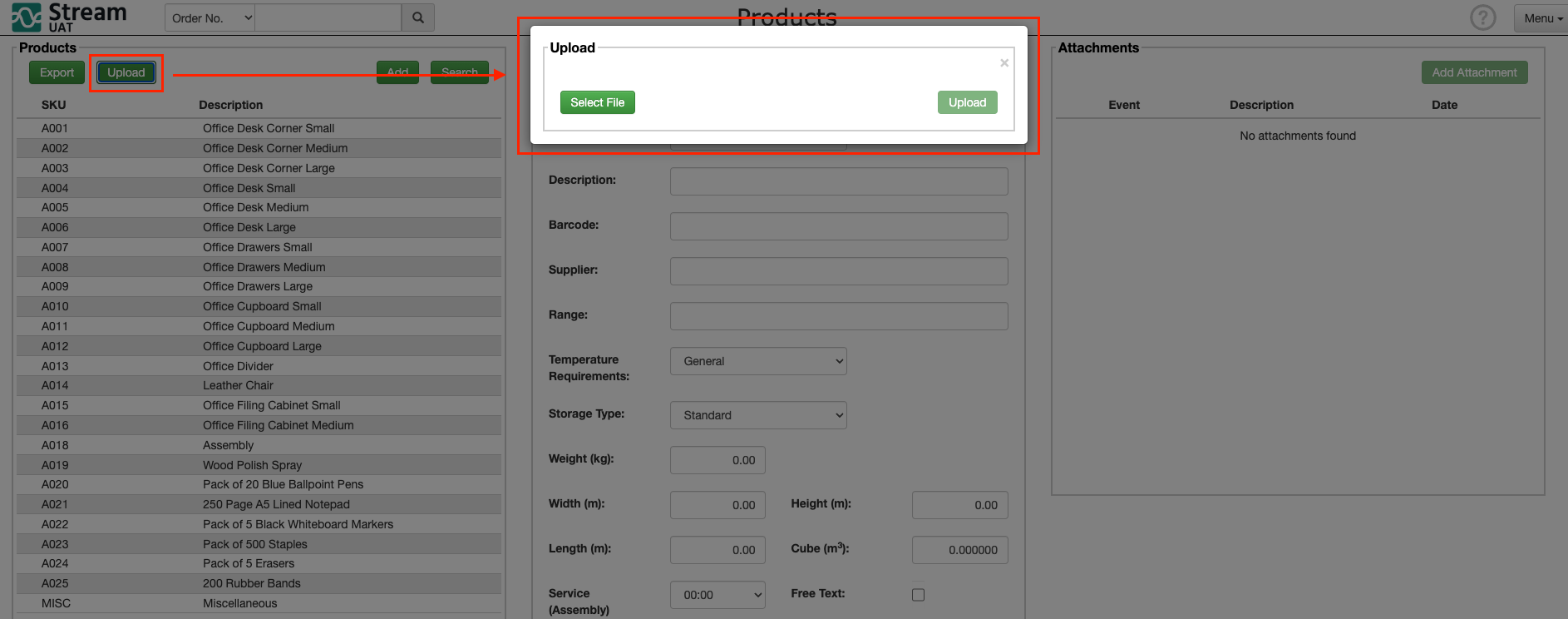The height and width of the screenshot is (619, 1568).
Task: Click the Add Attachment button
Action: coord(1474,72)
